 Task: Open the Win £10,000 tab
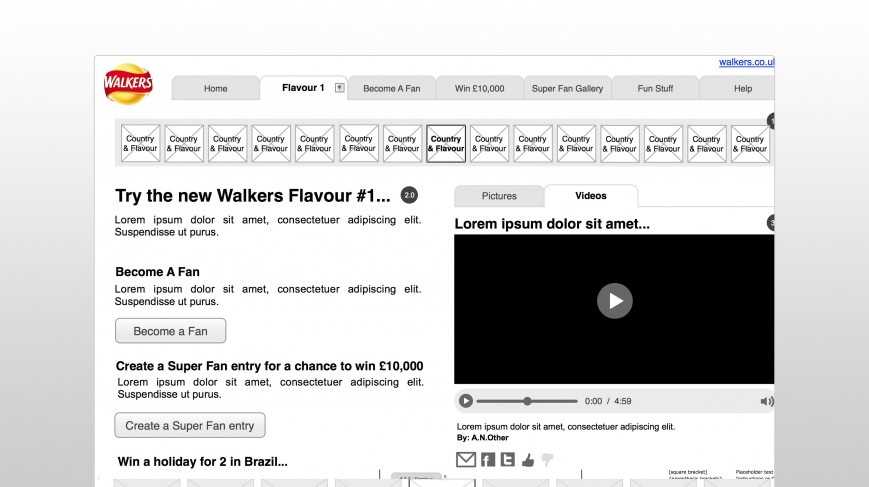pyautogui.click(x=479, y=88)
